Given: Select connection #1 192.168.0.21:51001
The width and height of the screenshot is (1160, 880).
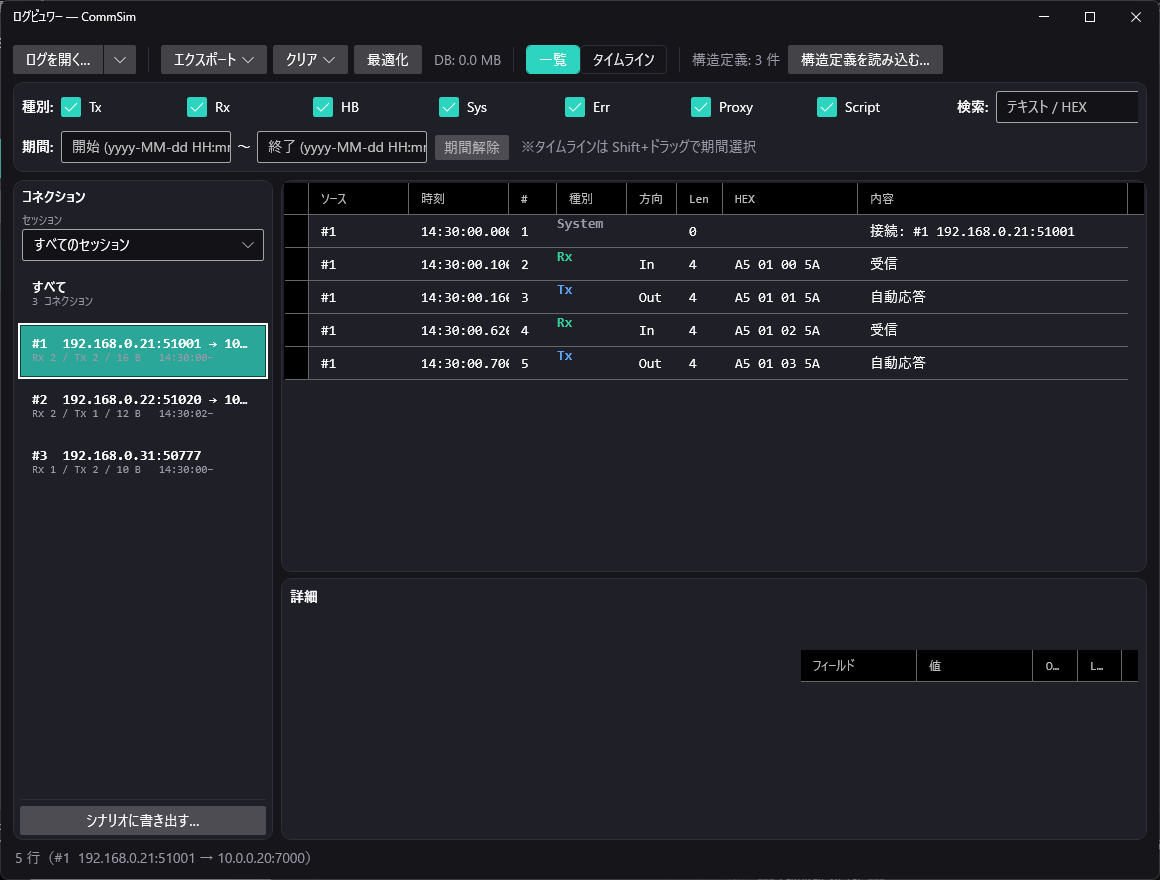Looking at the screenshot, I should [143, 351].
